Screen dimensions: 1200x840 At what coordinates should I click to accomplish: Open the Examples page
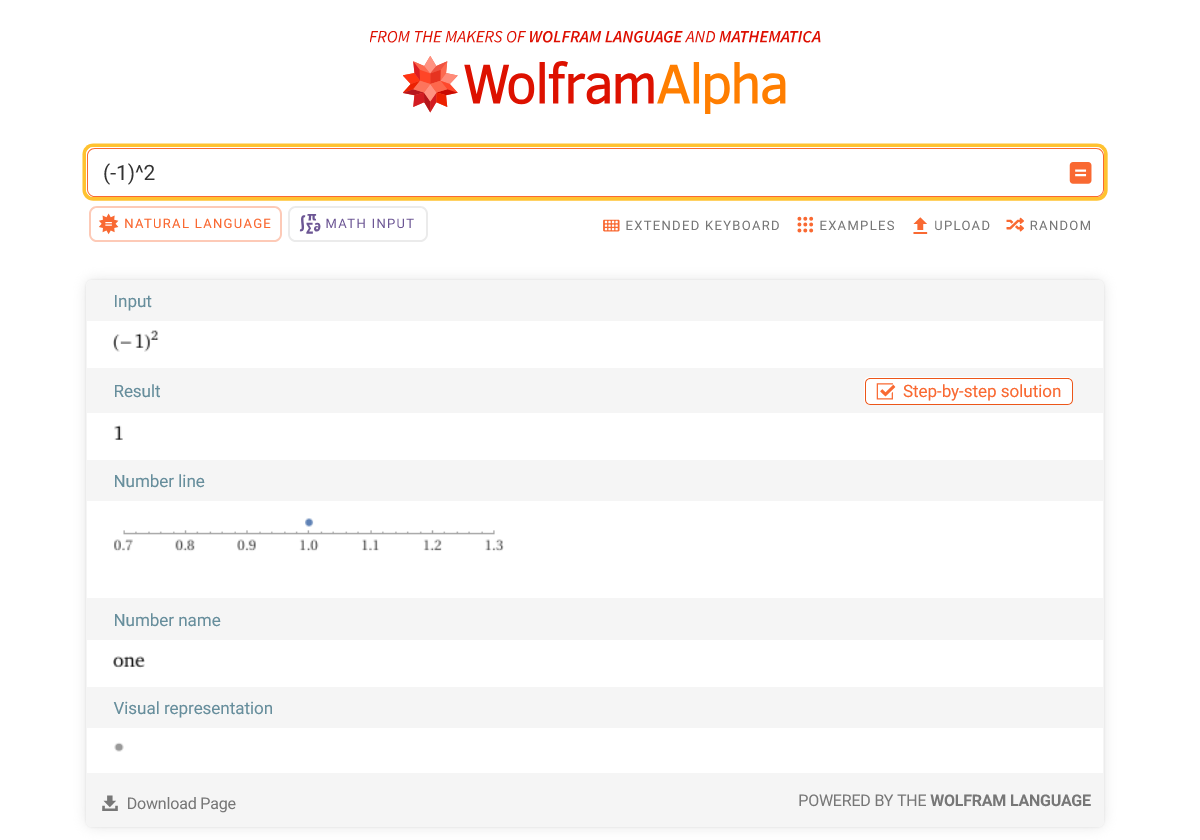point(846,226)
